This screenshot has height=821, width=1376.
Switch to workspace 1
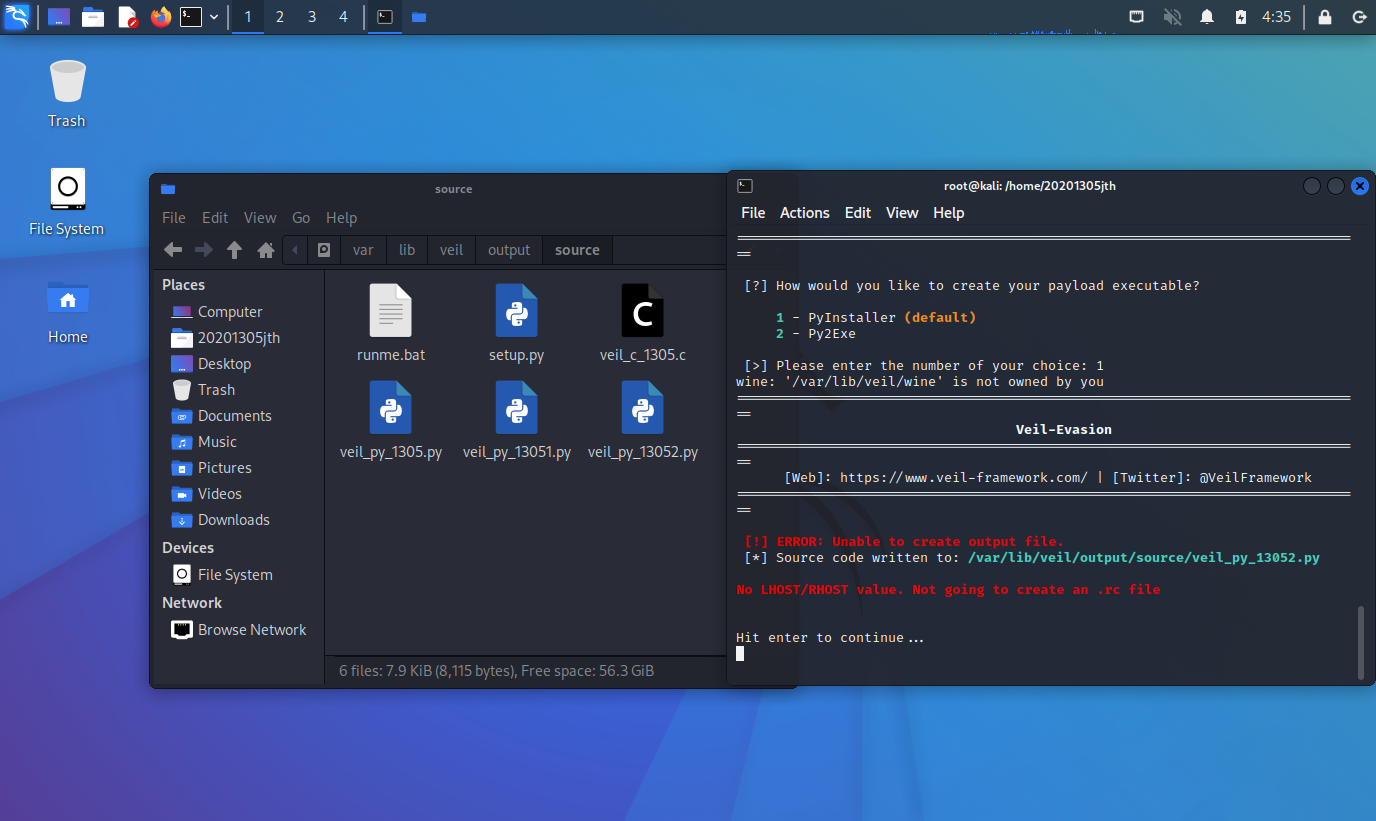click(x=248, y=17)
